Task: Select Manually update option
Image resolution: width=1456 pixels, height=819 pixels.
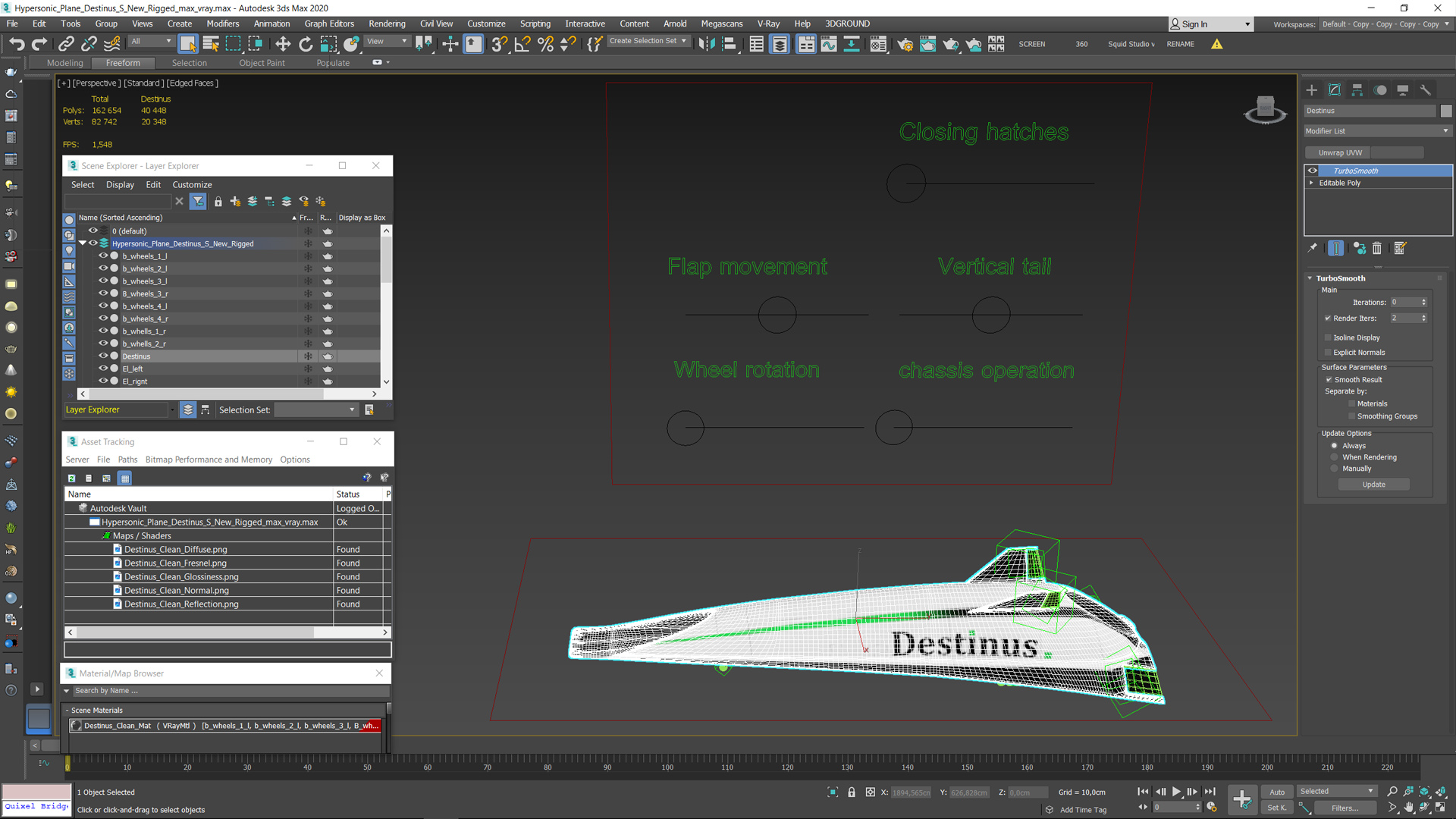Action: (x=1335, y=469)
